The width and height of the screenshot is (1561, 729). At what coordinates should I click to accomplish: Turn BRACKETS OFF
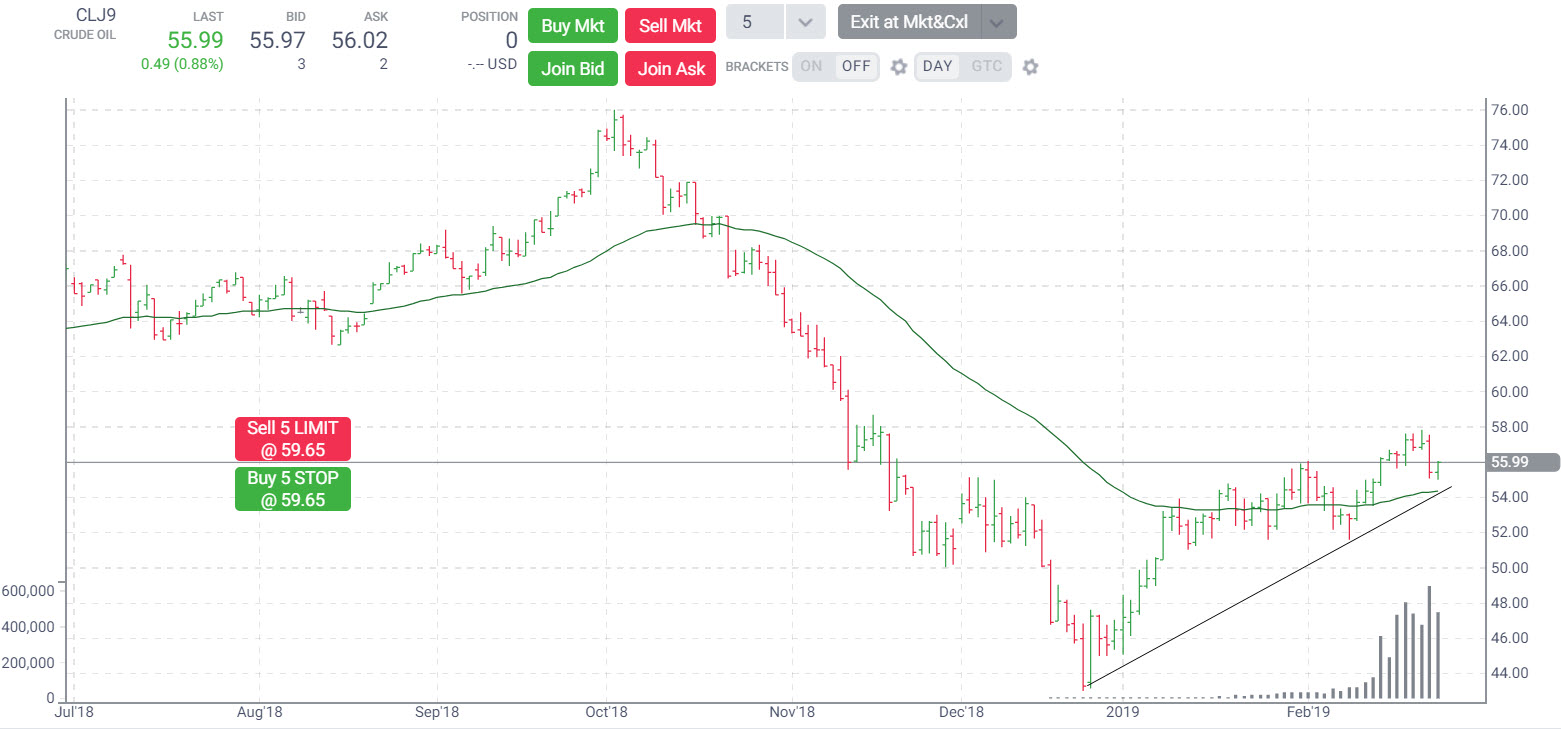pos(857,66)
